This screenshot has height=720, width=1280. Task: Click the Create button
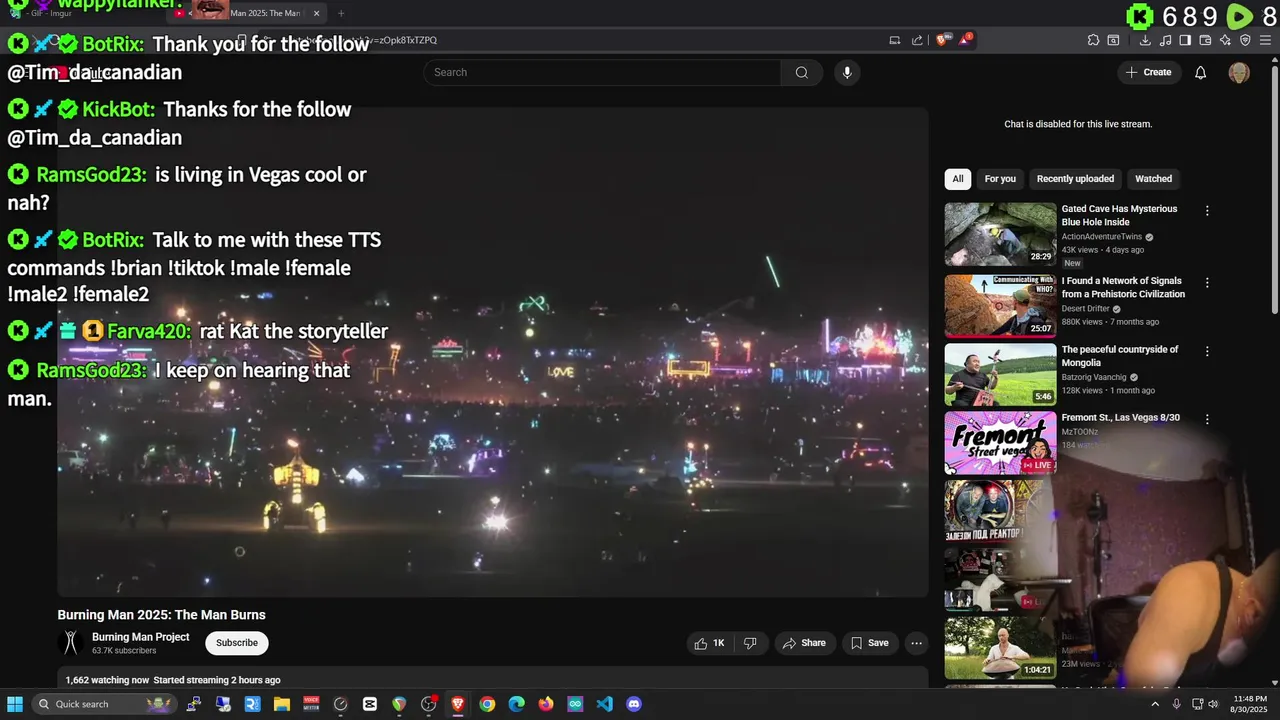point(1148,72)
